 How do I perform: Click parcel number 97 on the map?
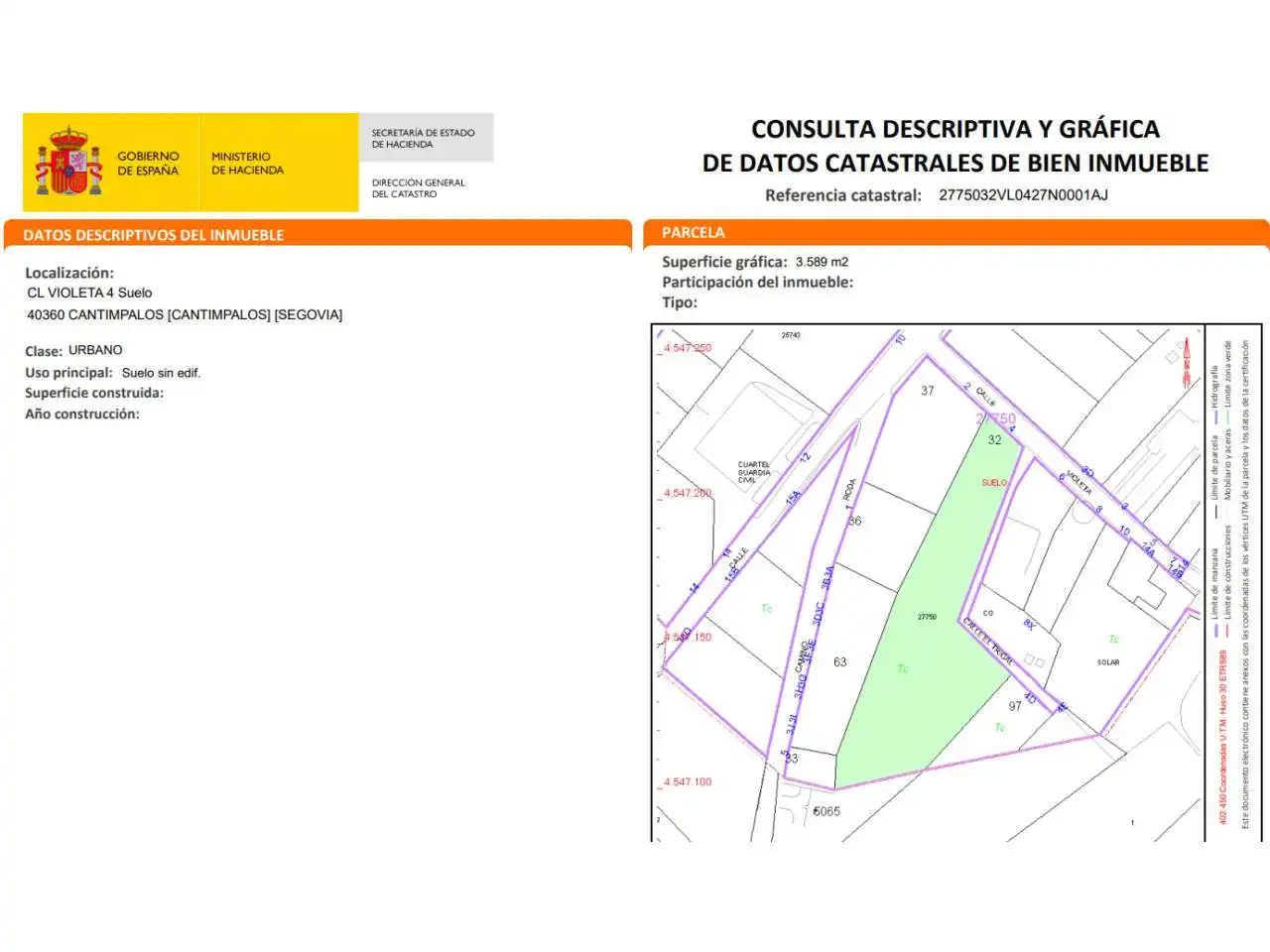[x=1014, y=706]
